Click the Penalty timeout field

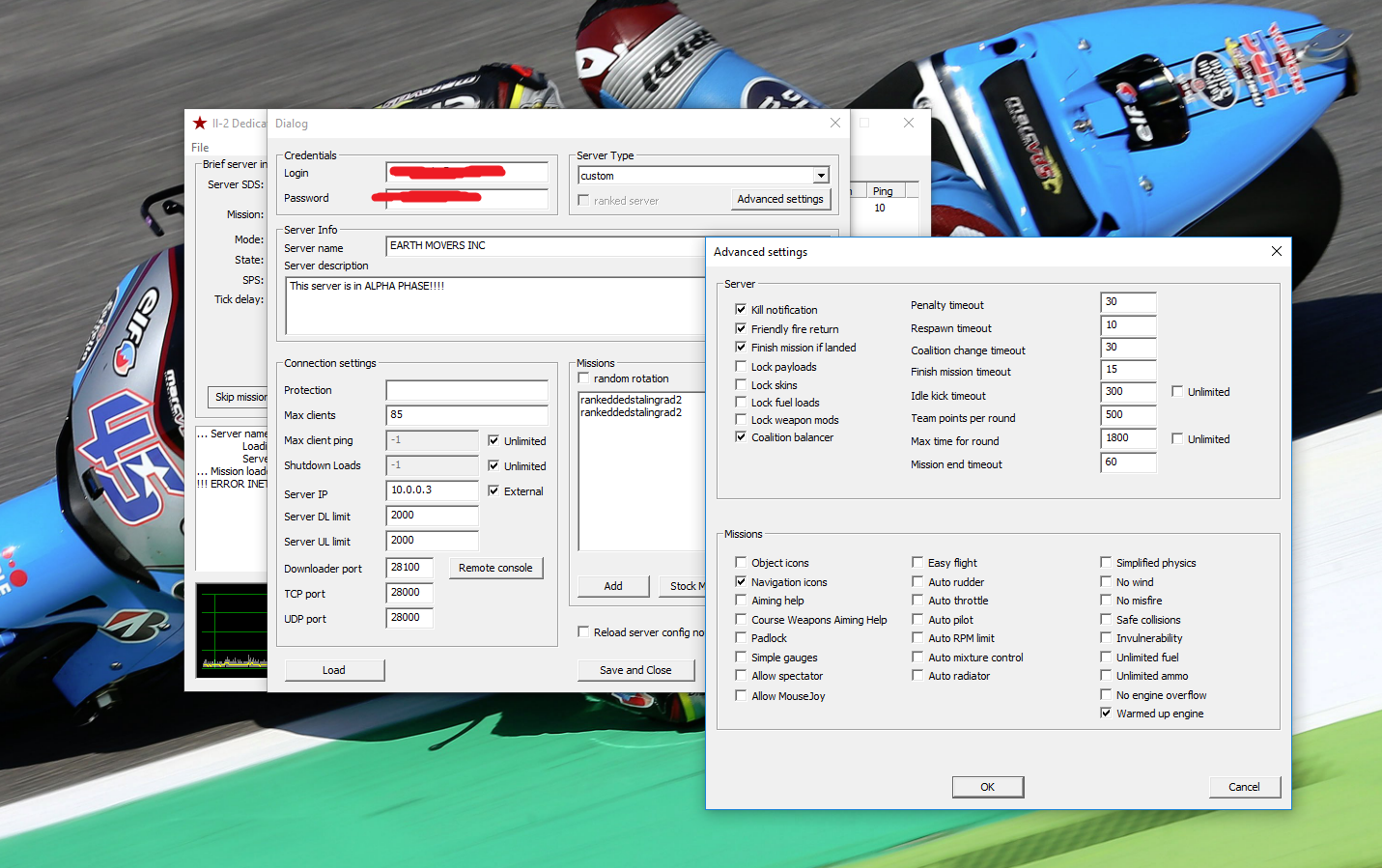1128,302
